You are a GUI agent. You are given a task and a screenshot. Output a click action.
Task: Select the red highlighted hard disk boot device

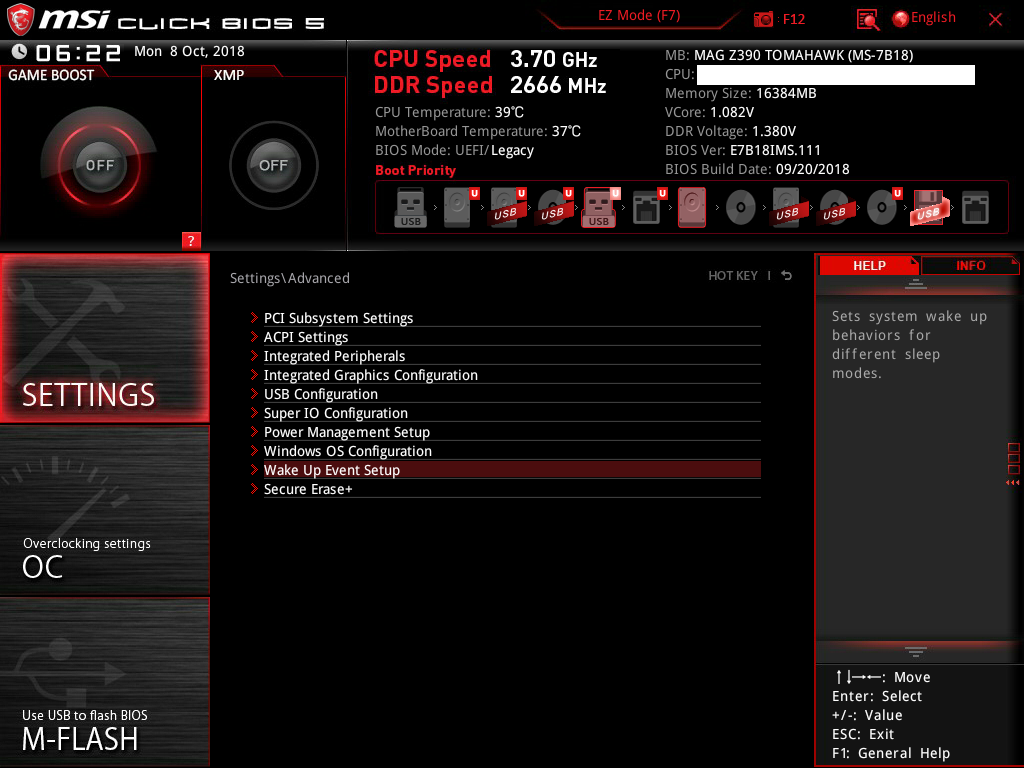(x=692, y=208)
